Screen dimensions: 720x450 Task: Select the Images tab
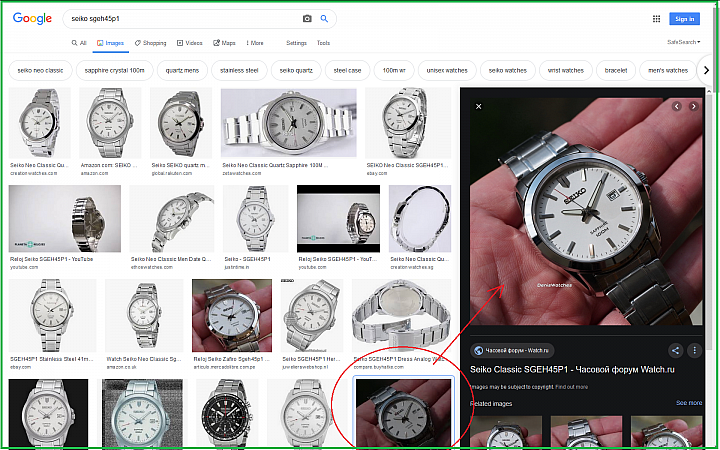110,43
